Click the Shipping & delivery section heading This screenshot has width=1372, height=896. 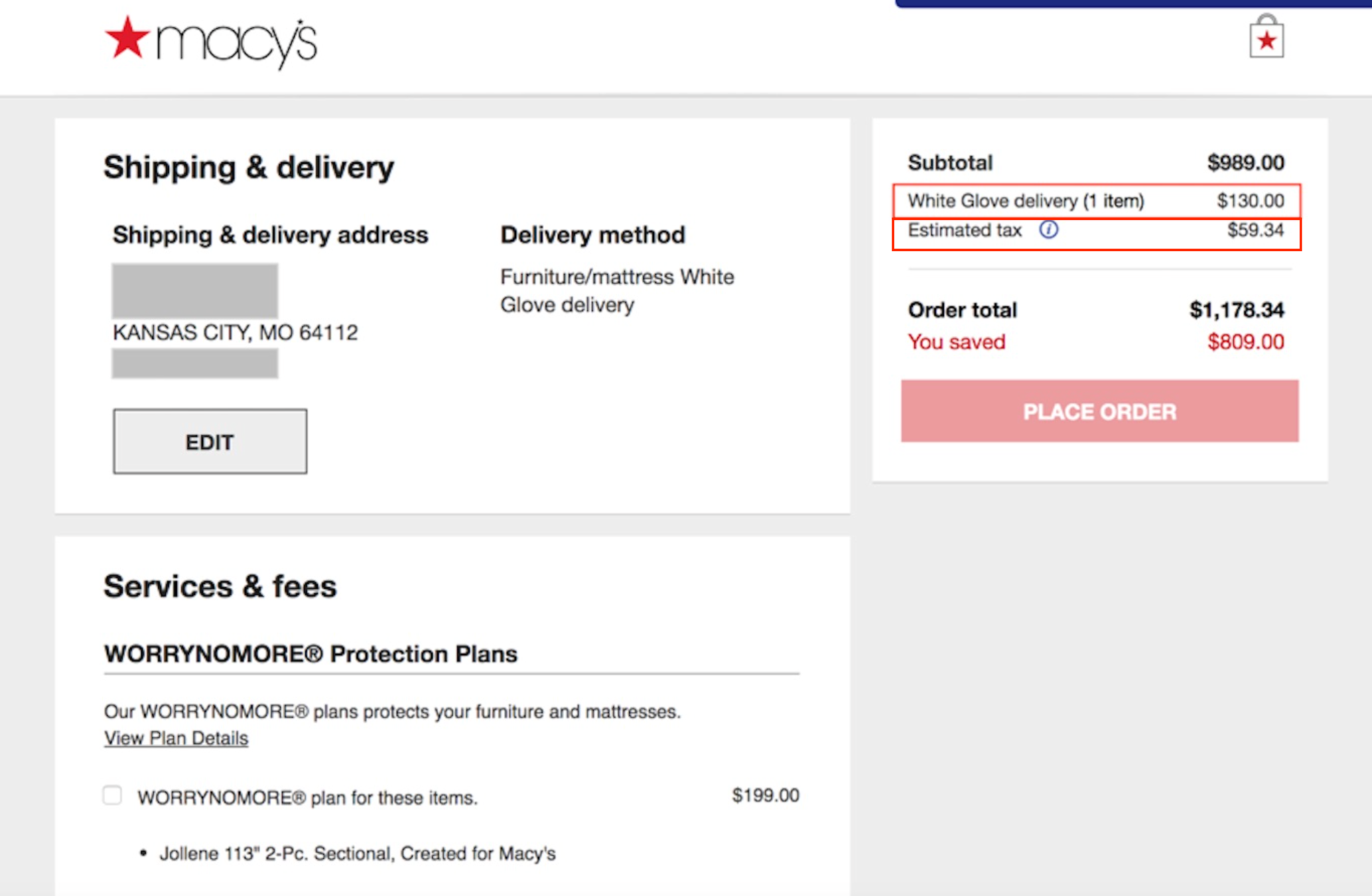(x=249, y=168)
